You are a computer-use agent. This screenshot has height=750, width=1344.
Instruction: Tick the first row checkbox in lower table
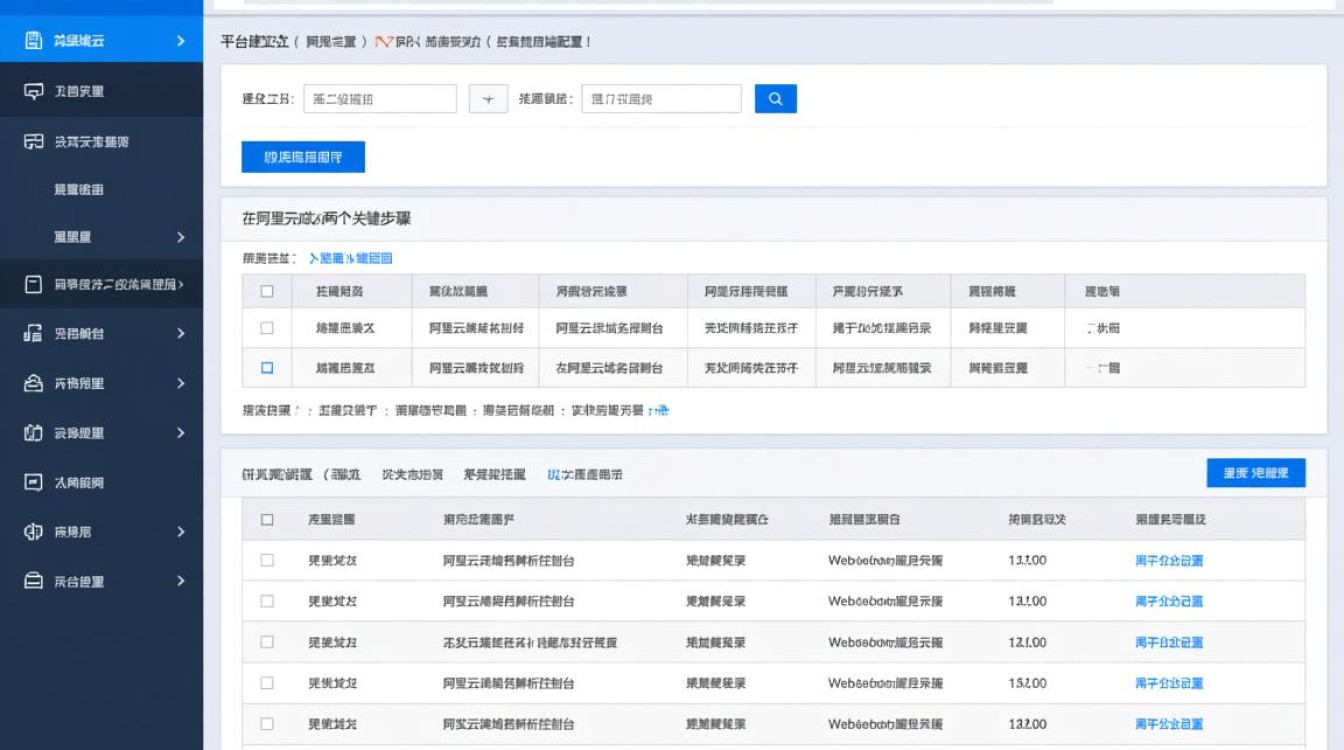(266, 561)
